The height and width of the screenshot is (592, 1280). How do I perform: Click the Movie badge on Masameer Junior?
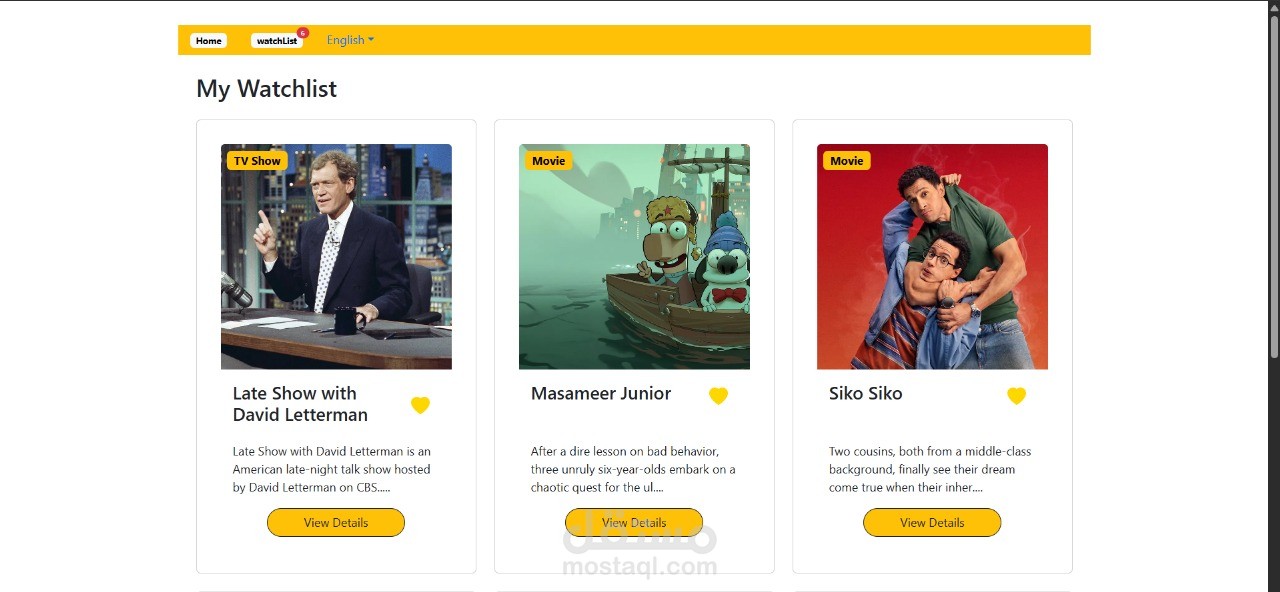pos(548,161)
